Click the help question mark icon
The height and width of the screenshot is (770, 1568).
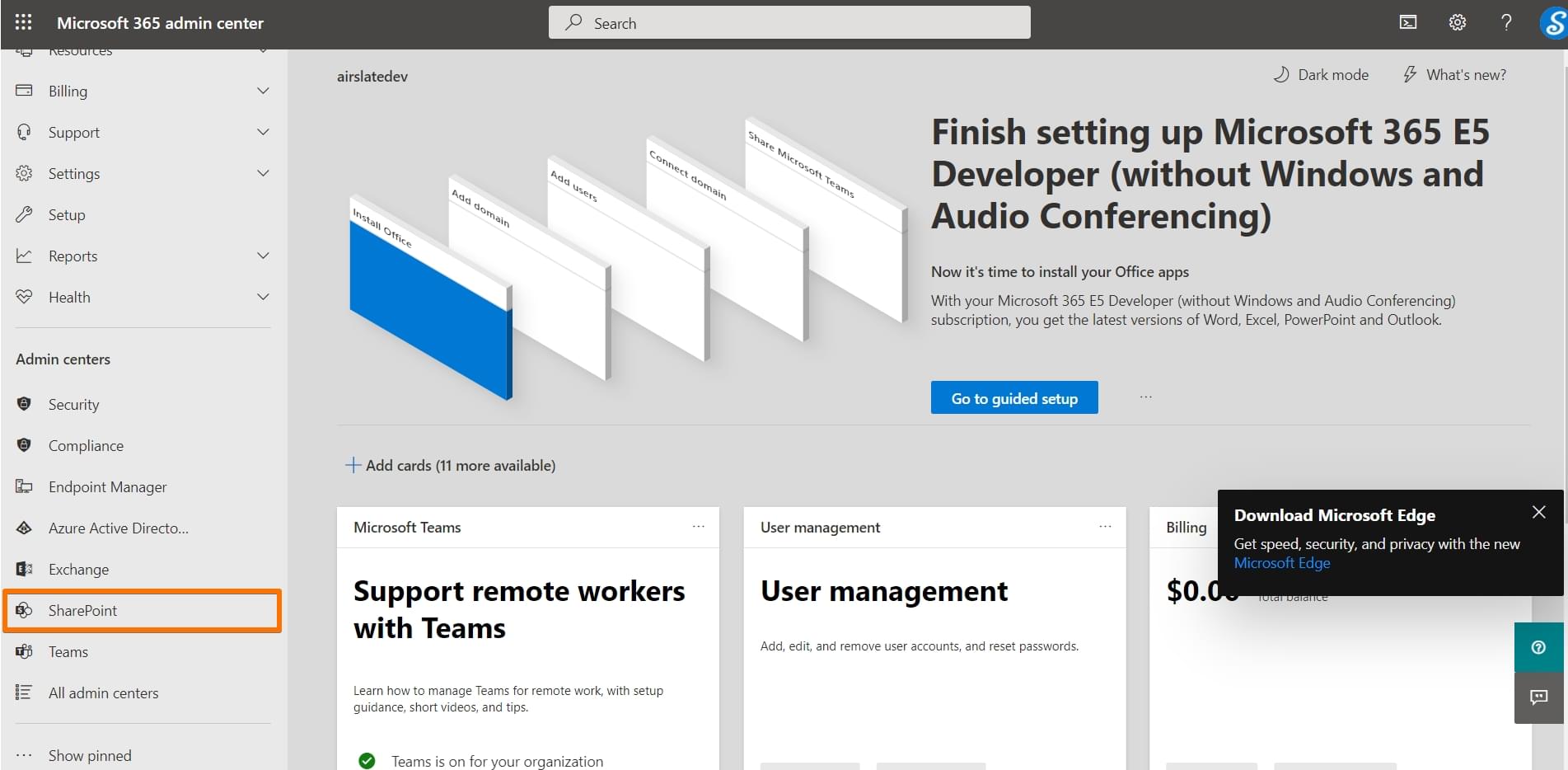pos(1506,22)
